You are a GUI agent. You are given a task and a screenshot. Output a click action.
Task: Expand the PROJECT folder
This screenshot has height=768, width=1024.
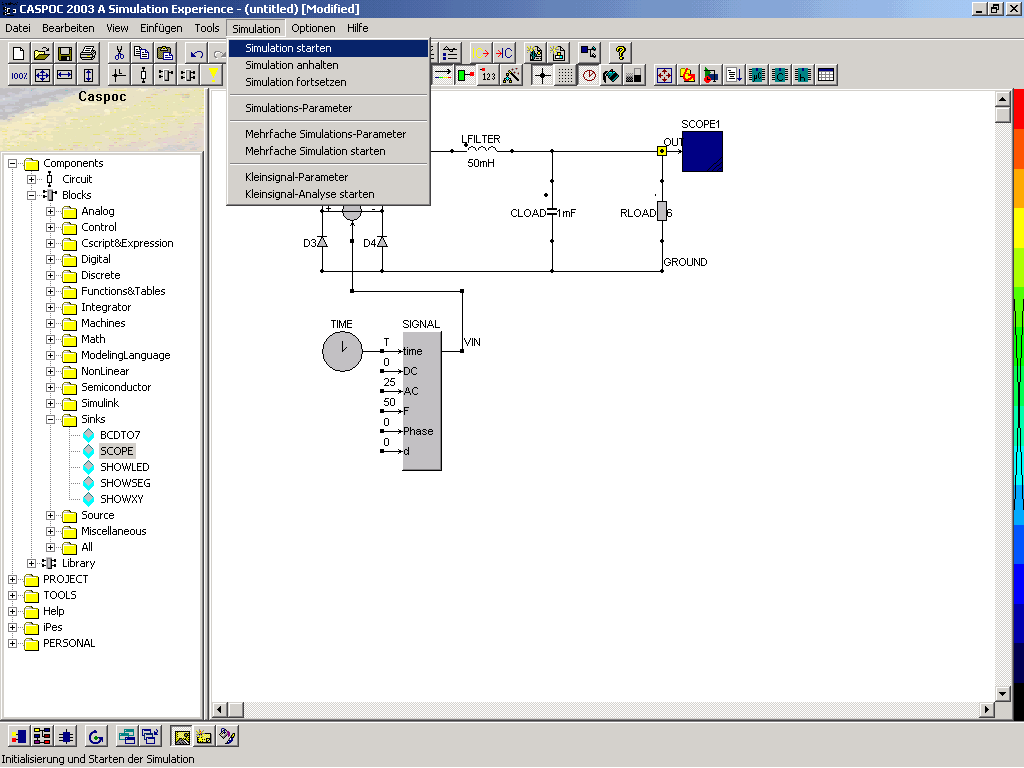(12, 579)
